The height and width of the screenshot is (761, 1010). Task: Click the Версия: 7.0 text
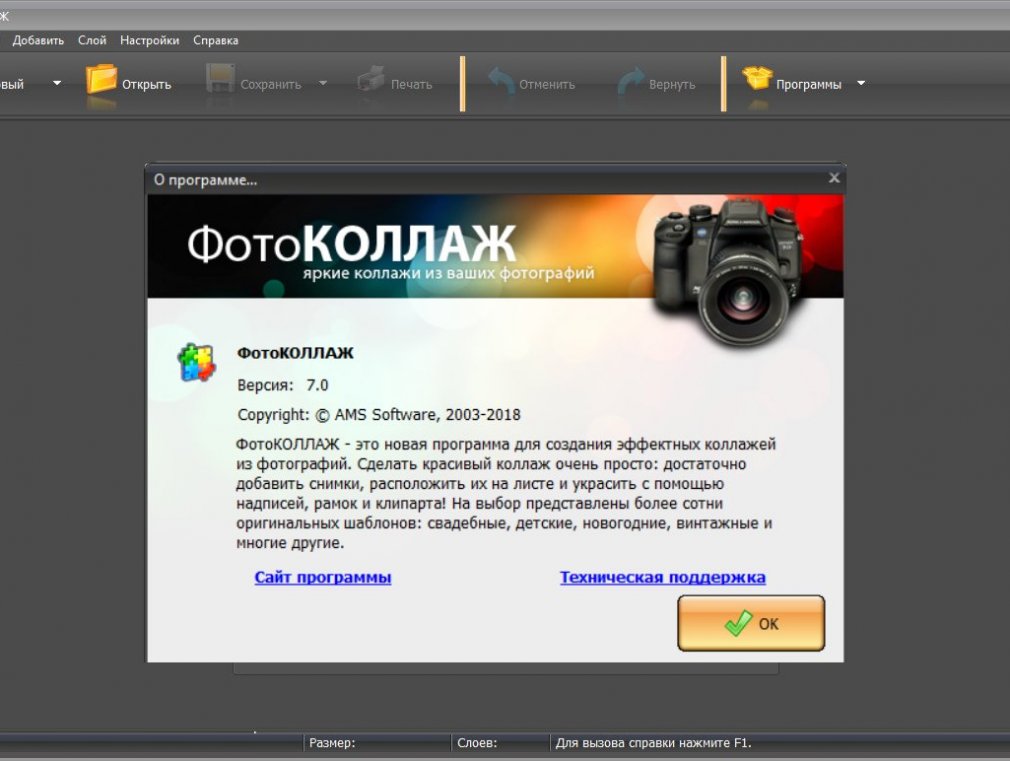click(x=283, y=385)
